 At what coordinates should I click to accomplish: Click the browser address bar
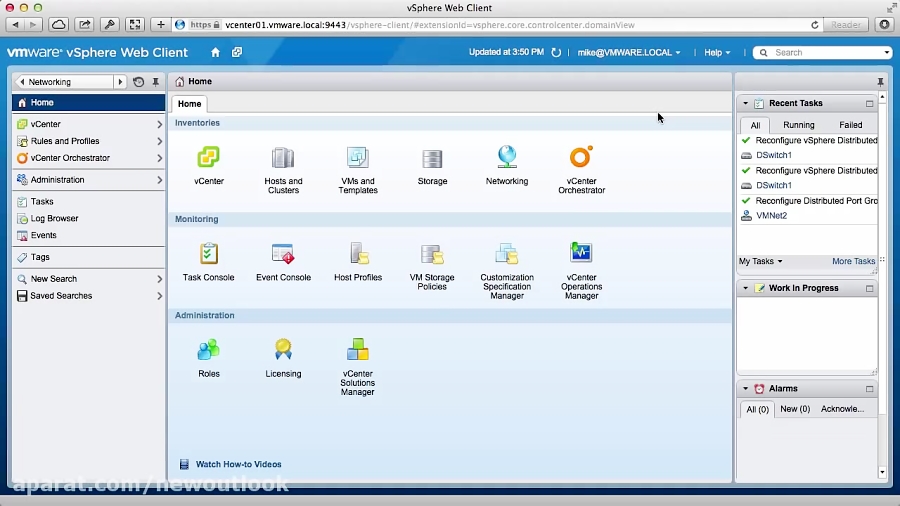(498, 25)
